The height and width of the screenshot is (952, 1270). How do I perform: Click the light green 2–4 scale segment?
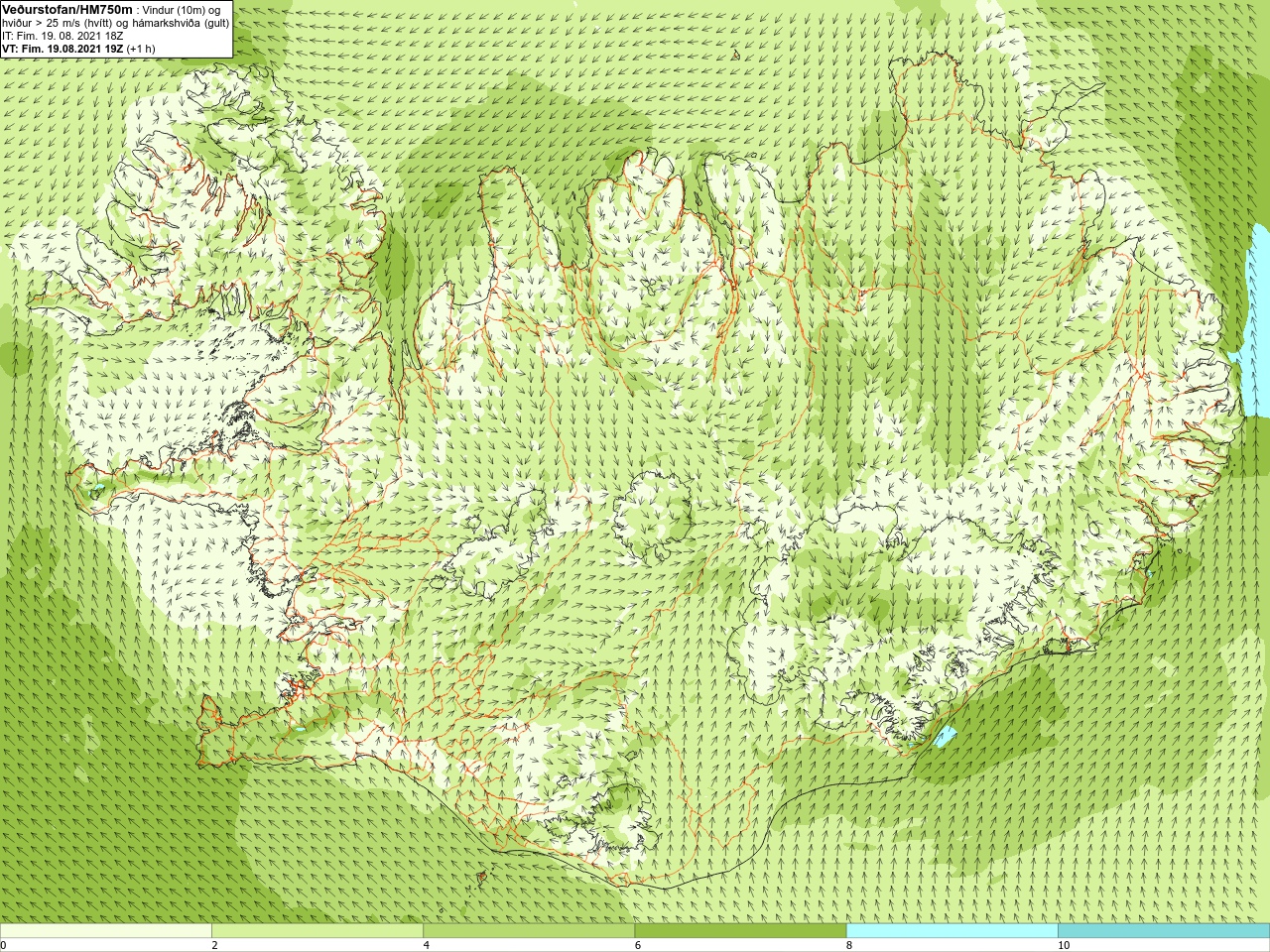click(317, 931)
